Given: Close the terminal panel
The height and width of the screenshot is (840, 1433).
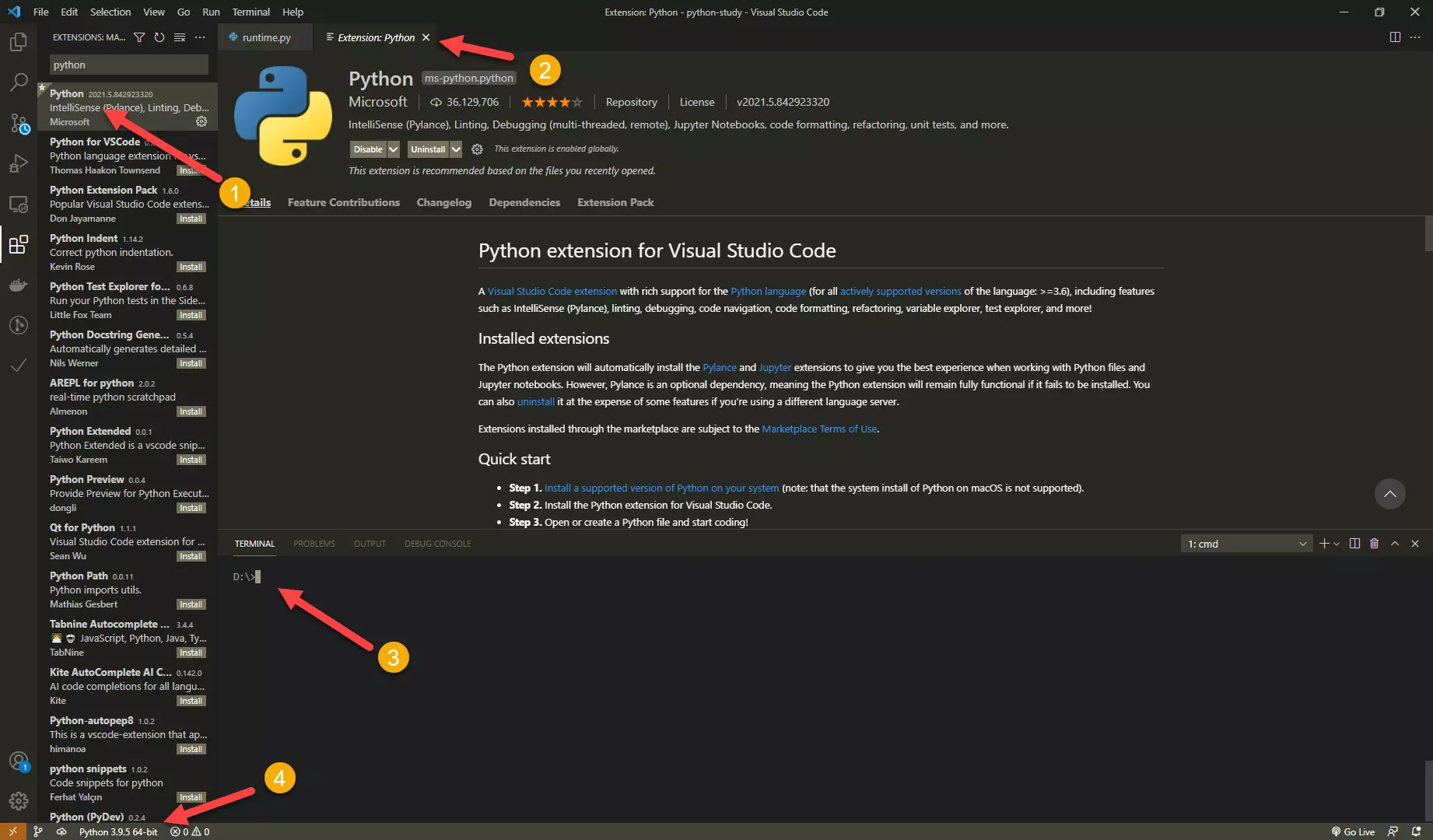Looking at the screenshot, I should (1415, 544).
